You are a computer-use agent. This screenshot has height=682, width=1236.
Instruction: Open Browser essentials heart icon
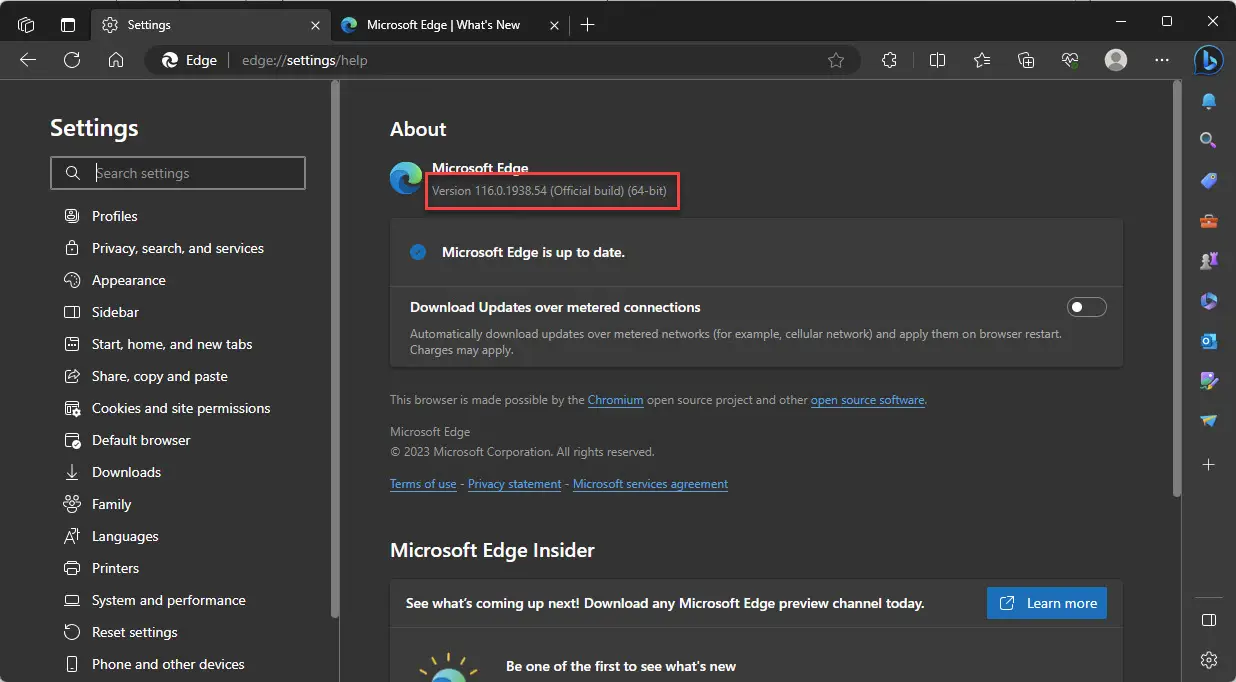[x=1071, y=60]
